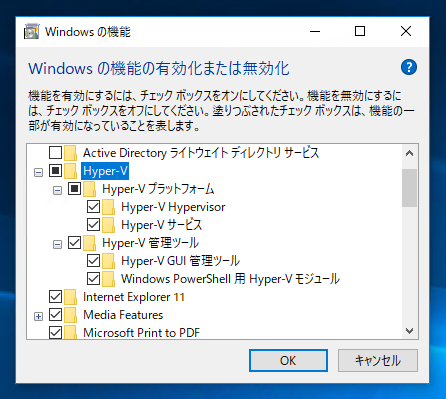Select Active Directory ライトウェイト ディレクトリ サービス label
The height and width of the screenshot is (399, 446).
(x=201, y=153)
